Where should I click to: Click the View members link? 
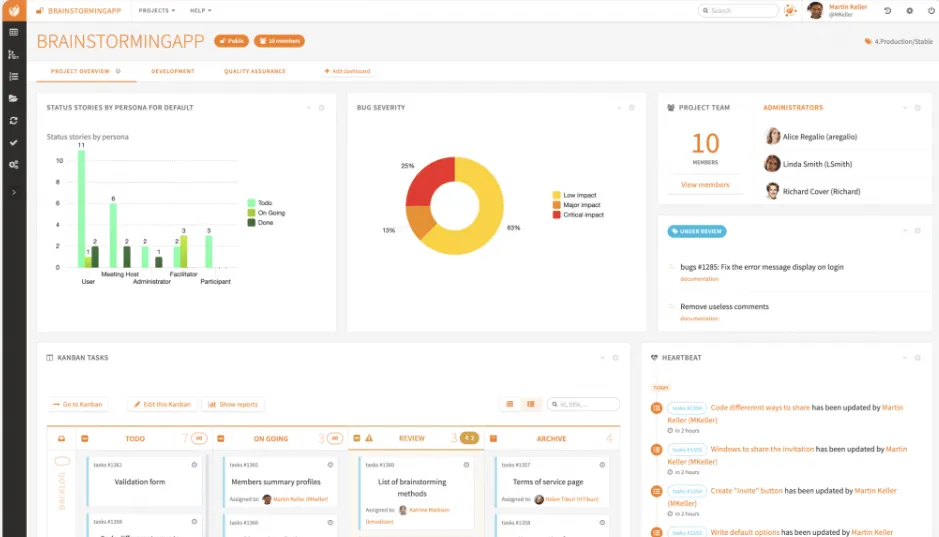point(705,185)
